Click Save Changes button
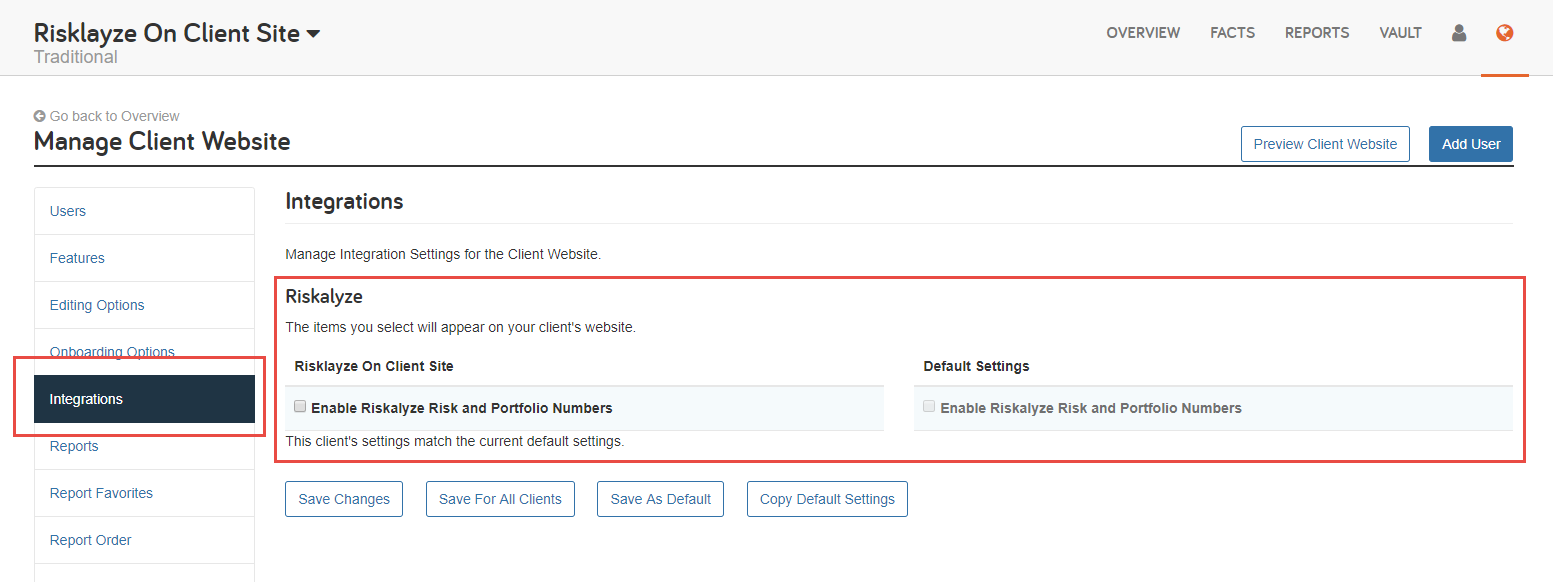Screen dimensions: 1553x582 coord(344,499)
